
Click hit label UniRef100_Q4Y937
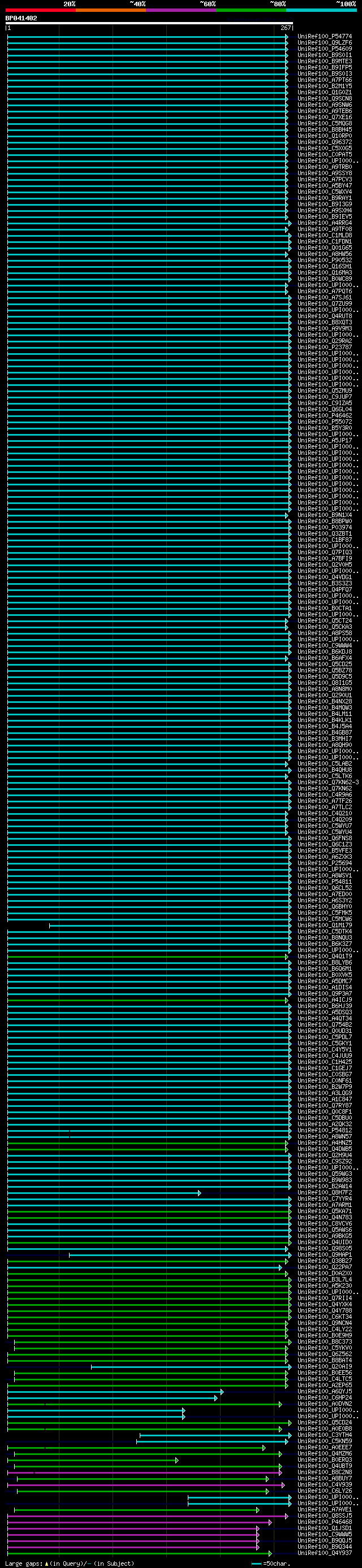[x=325, y=1553]
